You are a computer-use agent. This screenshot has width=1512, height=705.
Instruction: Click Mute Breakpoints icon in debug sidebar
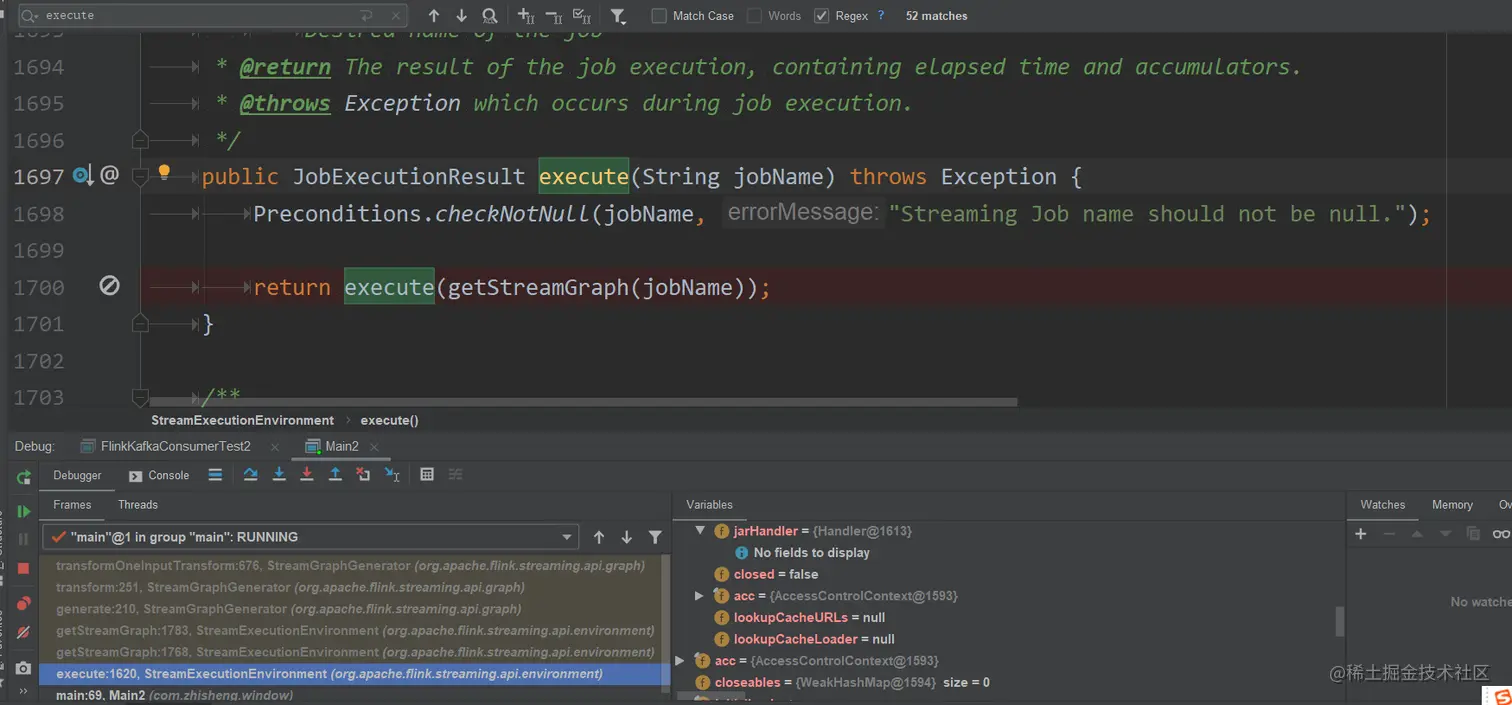coord(23,632)
